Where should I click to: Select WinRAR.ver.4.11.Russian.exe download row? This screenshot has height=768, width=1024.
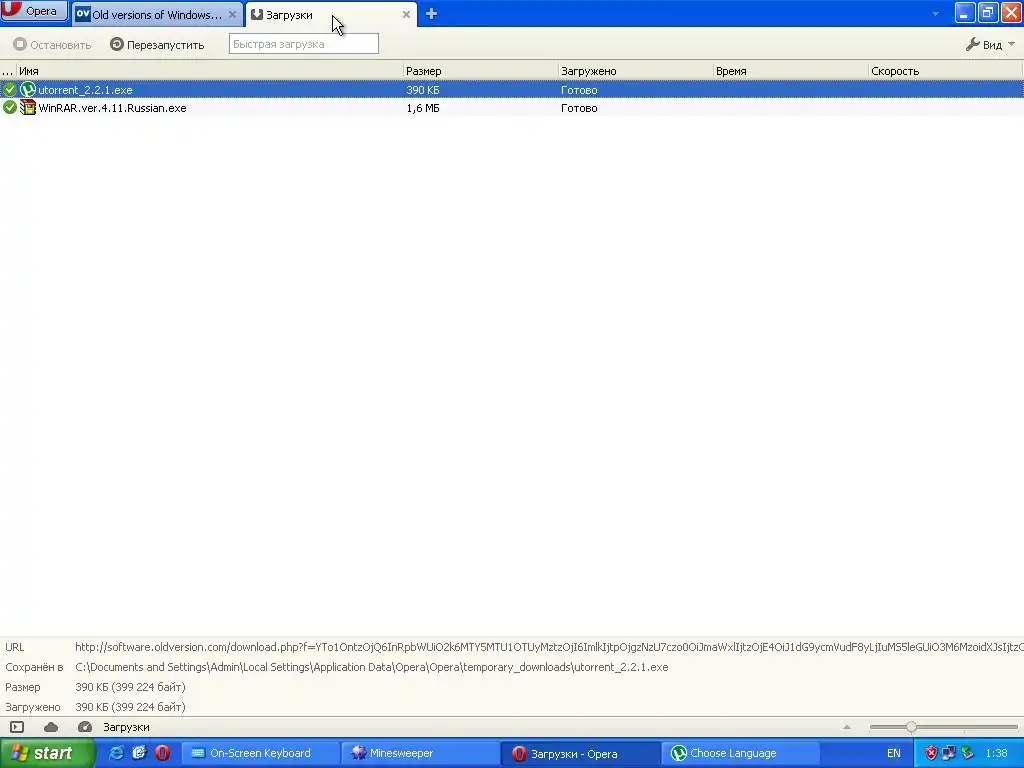coord(512,108)
